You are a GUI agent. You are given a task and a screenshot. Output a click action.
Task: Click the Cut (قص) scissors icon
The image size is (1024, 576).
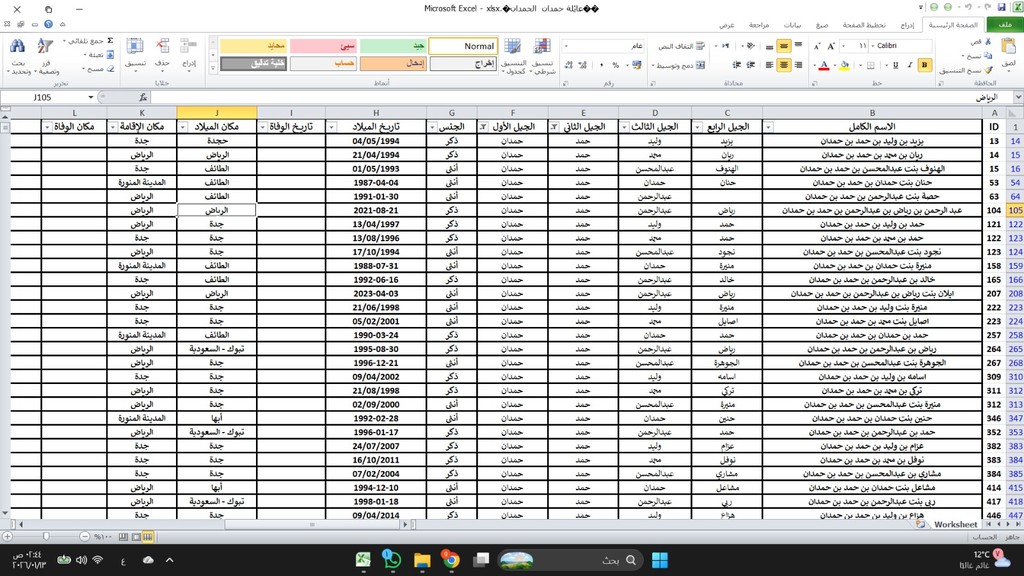(988, 41)
